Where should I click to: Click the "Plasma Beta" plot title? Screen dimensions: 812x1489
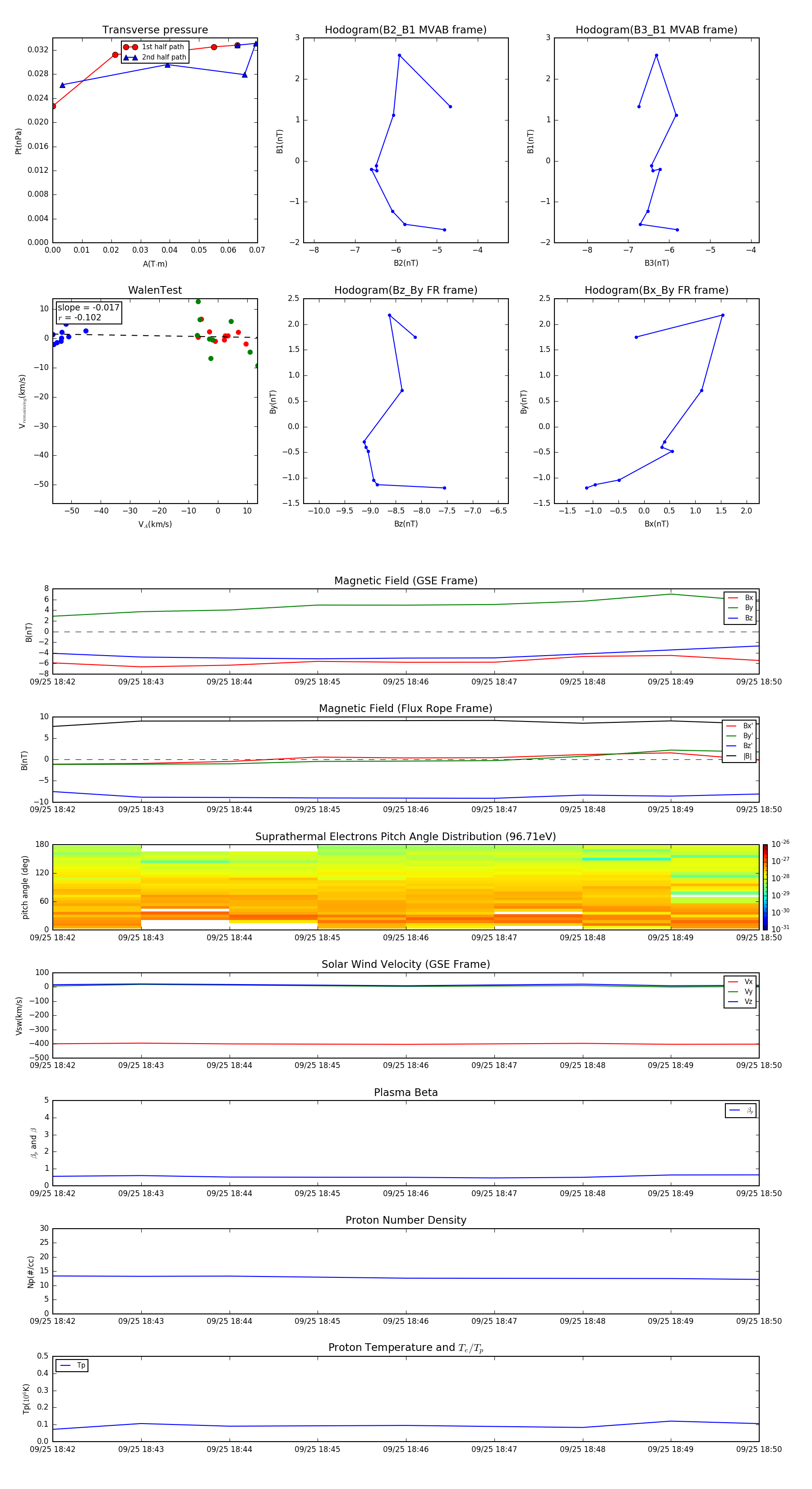(x=406, y=1092)
